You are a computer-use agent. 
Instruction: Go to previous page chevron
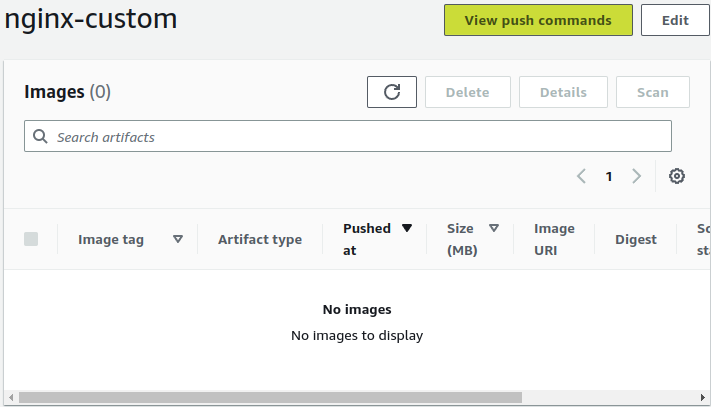[x=581, y=176]
